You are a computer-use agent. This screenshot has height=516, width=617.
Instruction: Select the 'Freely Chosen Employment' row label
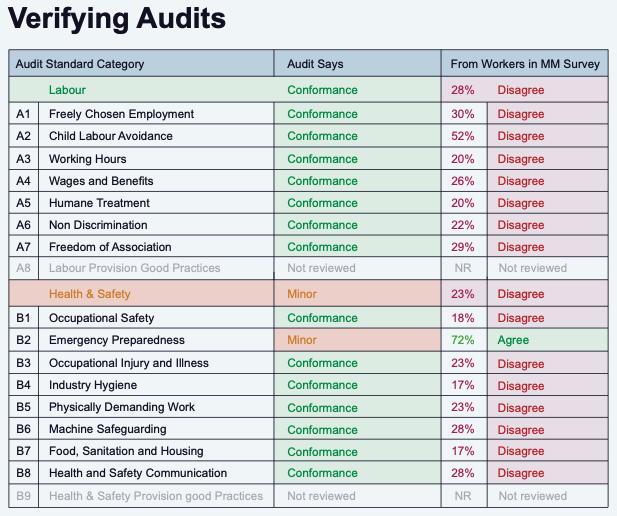coord(121,114)
